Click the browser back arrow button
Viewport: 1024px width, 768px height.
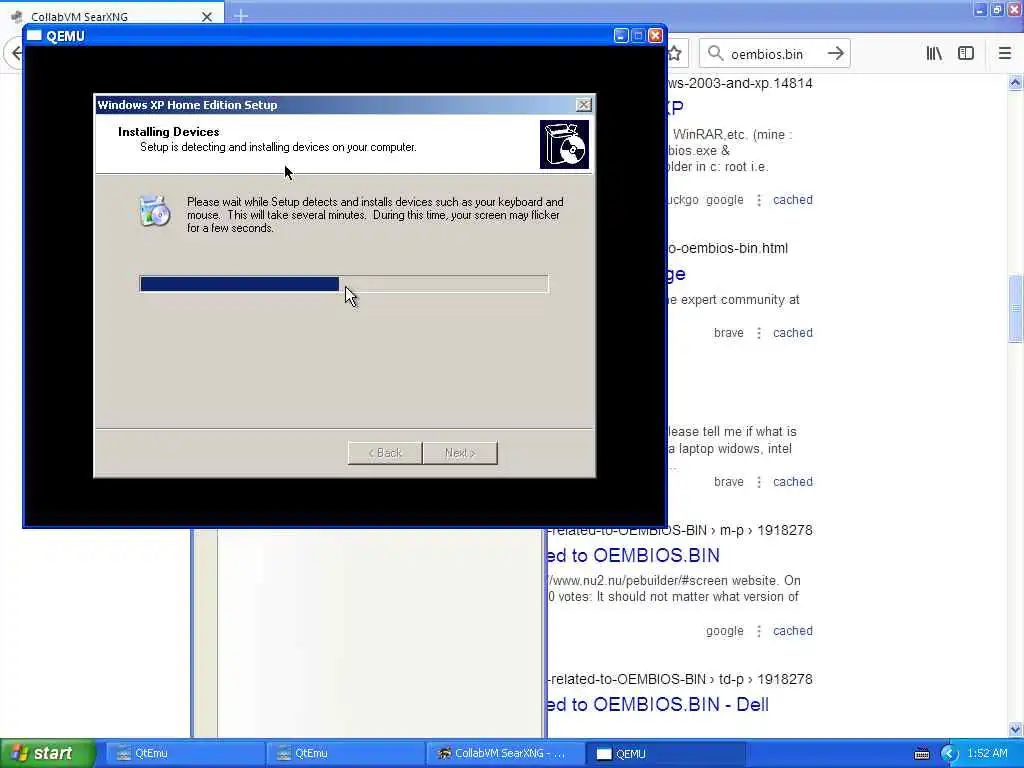pos(16,54)
